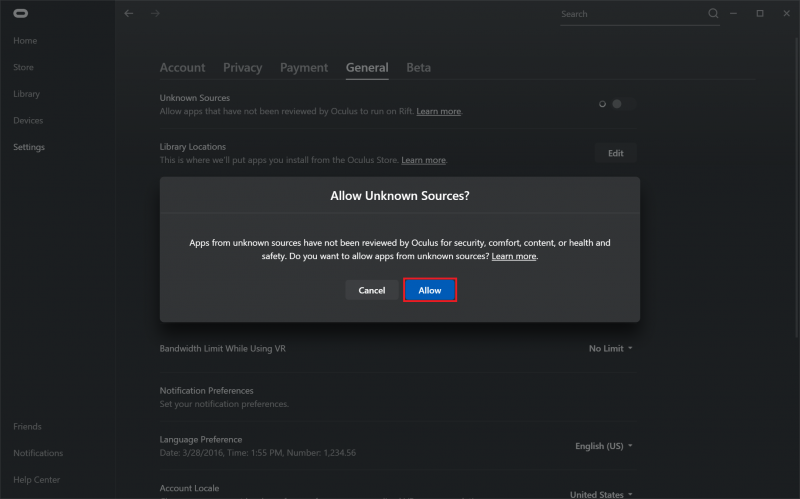This screenshot has width=800, height=499.
Task: Open Learn more link under Library Locations
Action: [x=423, y=160]
